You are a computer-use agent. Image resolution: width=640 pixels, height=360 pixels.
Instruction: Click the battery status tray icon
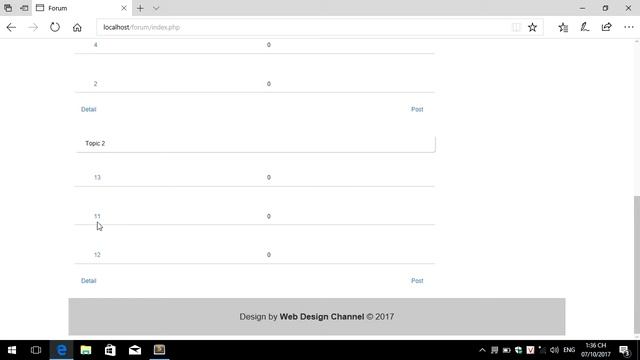(507, 350)
